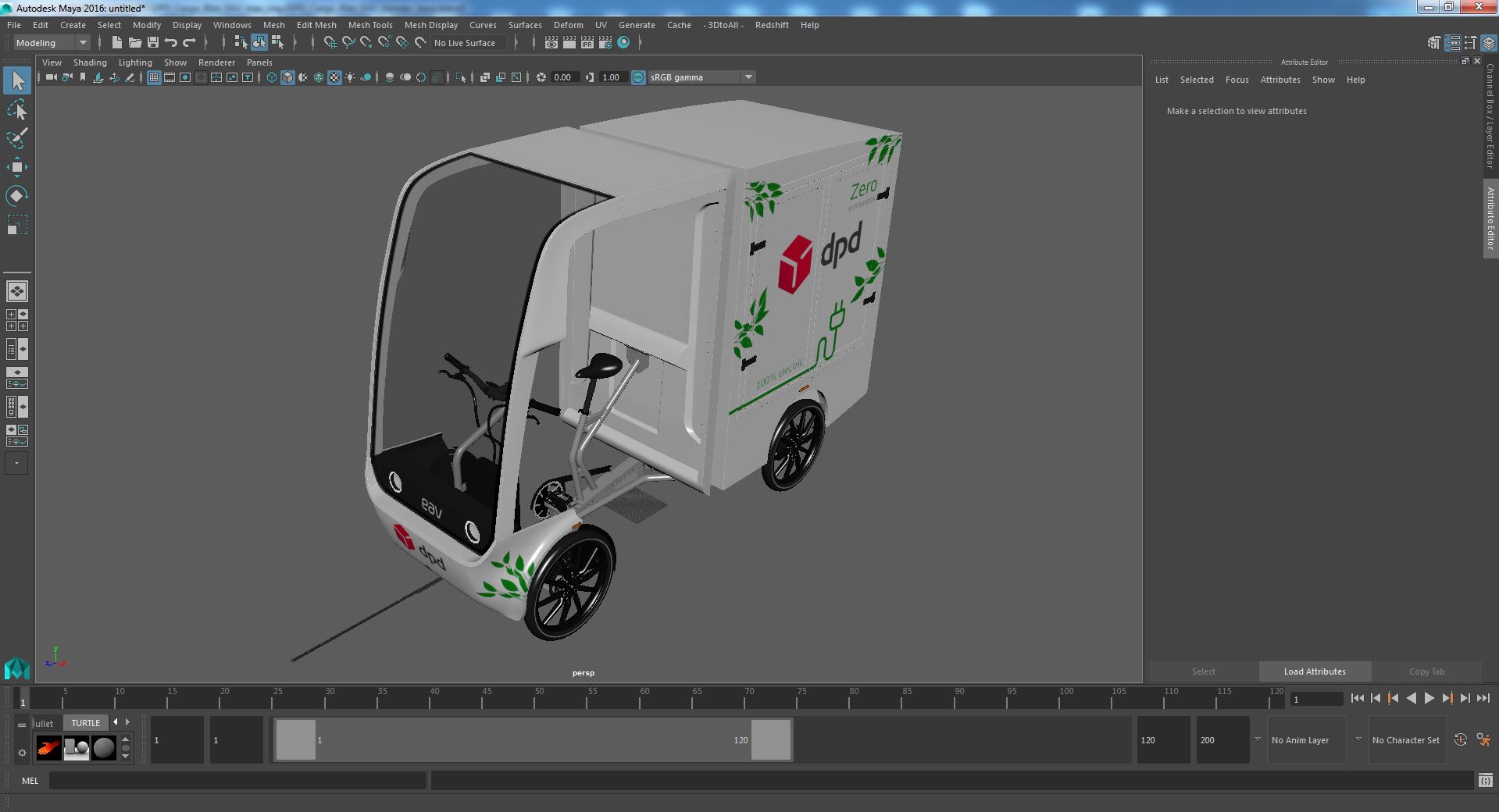This screenshot has height=812, width=1499.
Task: Open the Mesh Tools menu
Action: click(370, 25)
